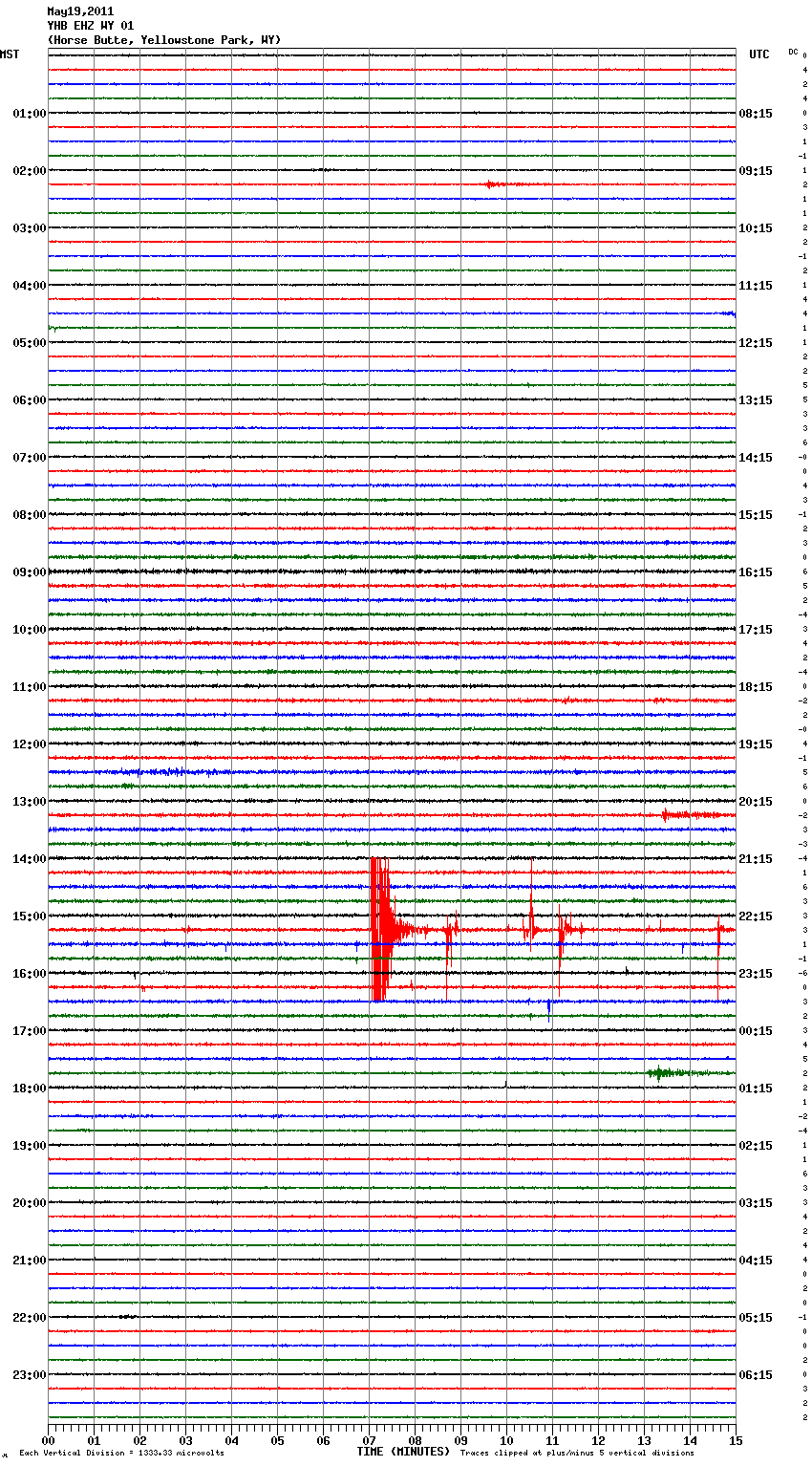Click the Horse Butte, Yellowstone Park location label

[163, 40]
